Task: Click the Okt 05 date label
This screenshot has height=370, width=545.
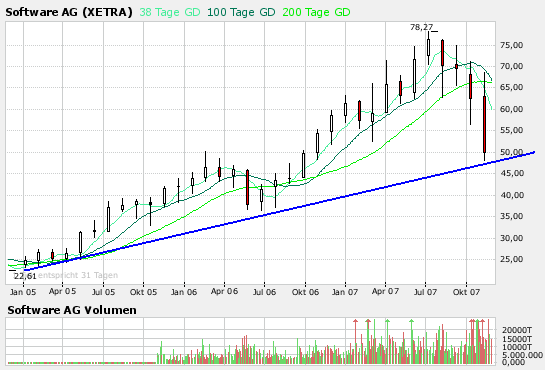Action: pyautogui.click(x=144, y=292)
